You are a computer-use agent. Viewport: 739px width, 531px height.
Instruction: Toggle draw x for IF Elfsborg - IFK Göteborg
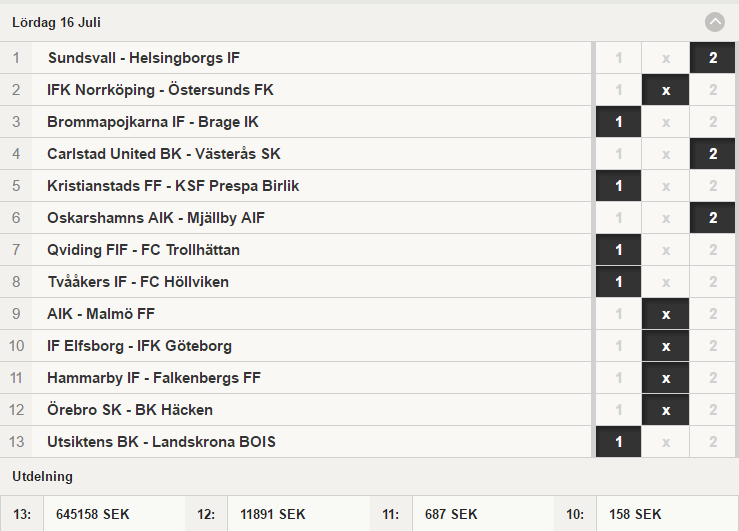tap(665, 346)
